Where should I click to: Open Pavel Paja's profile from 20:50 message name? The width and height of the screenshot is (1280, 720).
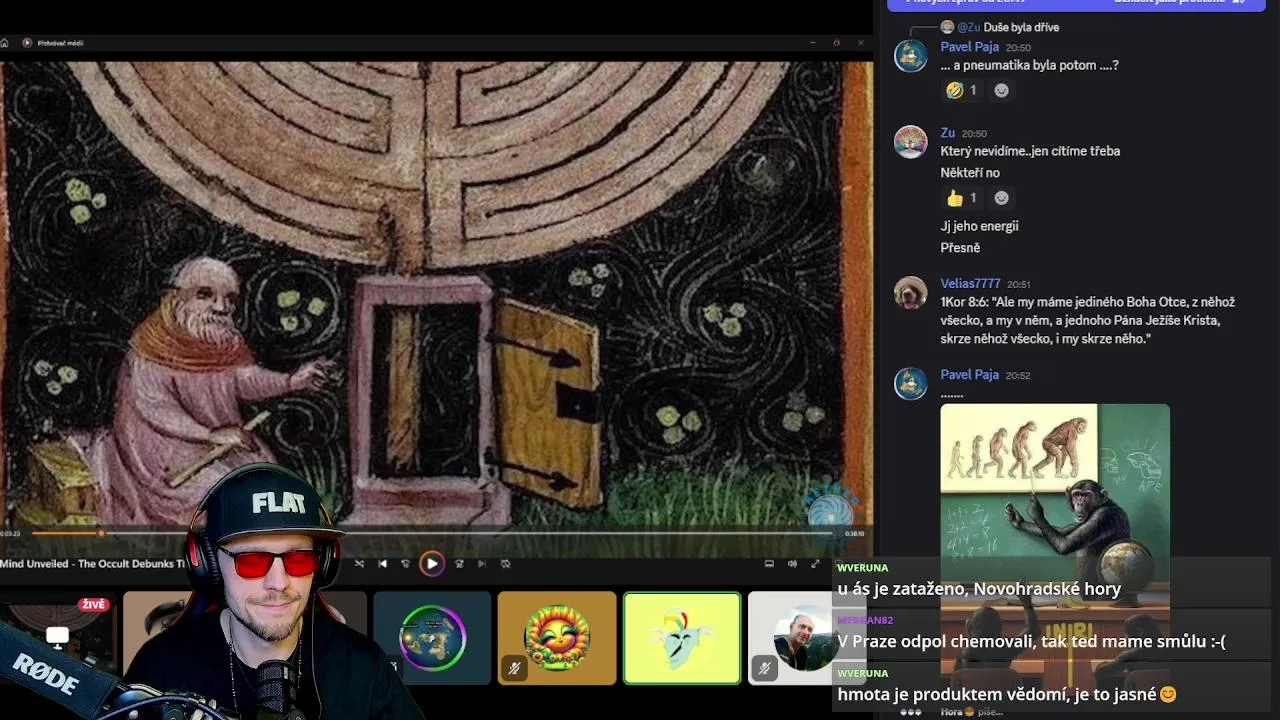coord(969,47)
